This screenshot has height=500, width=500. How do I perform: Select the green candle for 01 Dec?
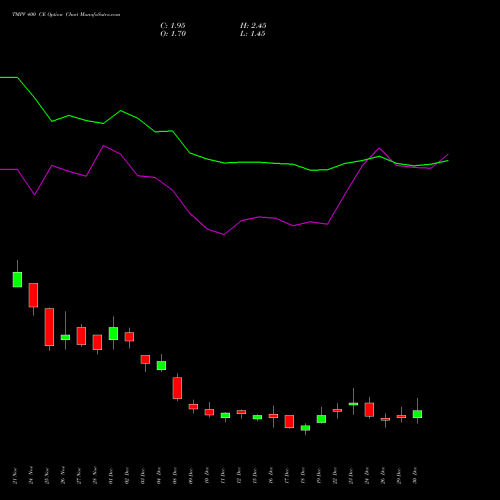click(113, 333)
